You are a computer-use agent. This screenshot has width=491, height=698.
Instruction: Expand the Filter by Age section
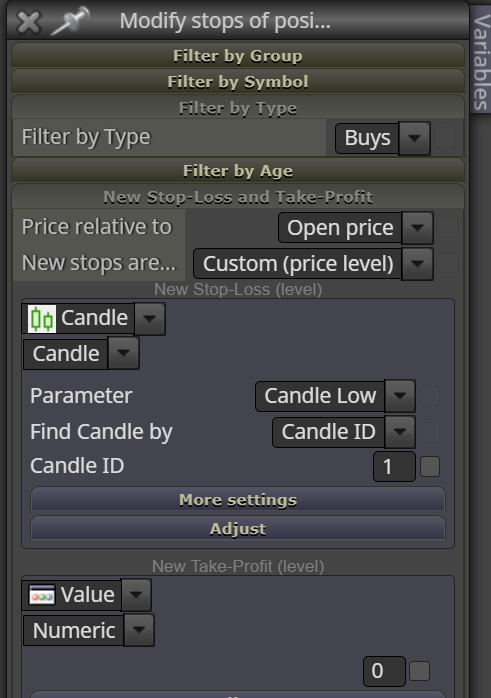(238, 171)
